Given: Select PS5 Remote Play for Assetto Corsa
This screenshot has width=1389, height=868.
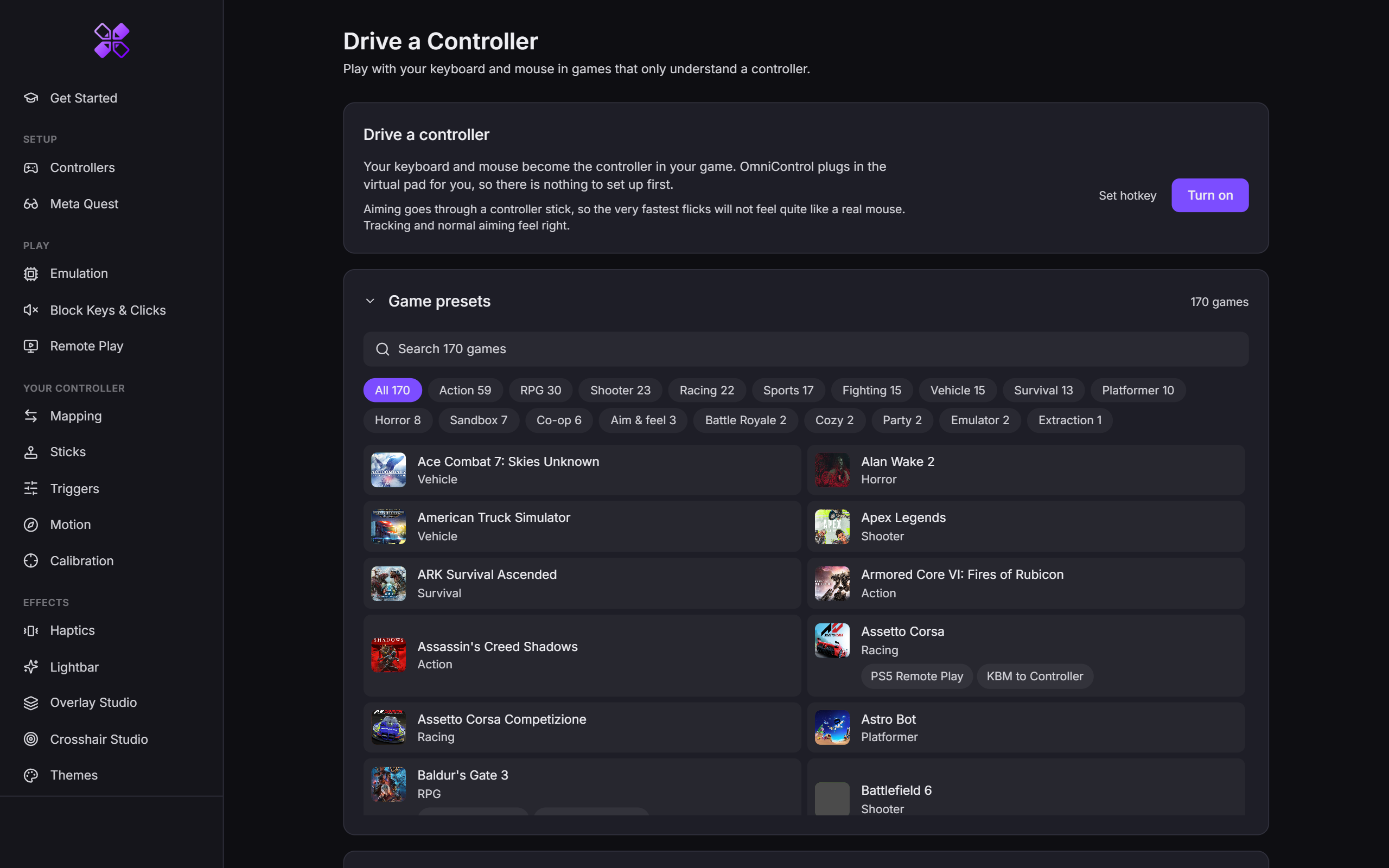Looking at the screenshot, I should [x=916, y=676].
